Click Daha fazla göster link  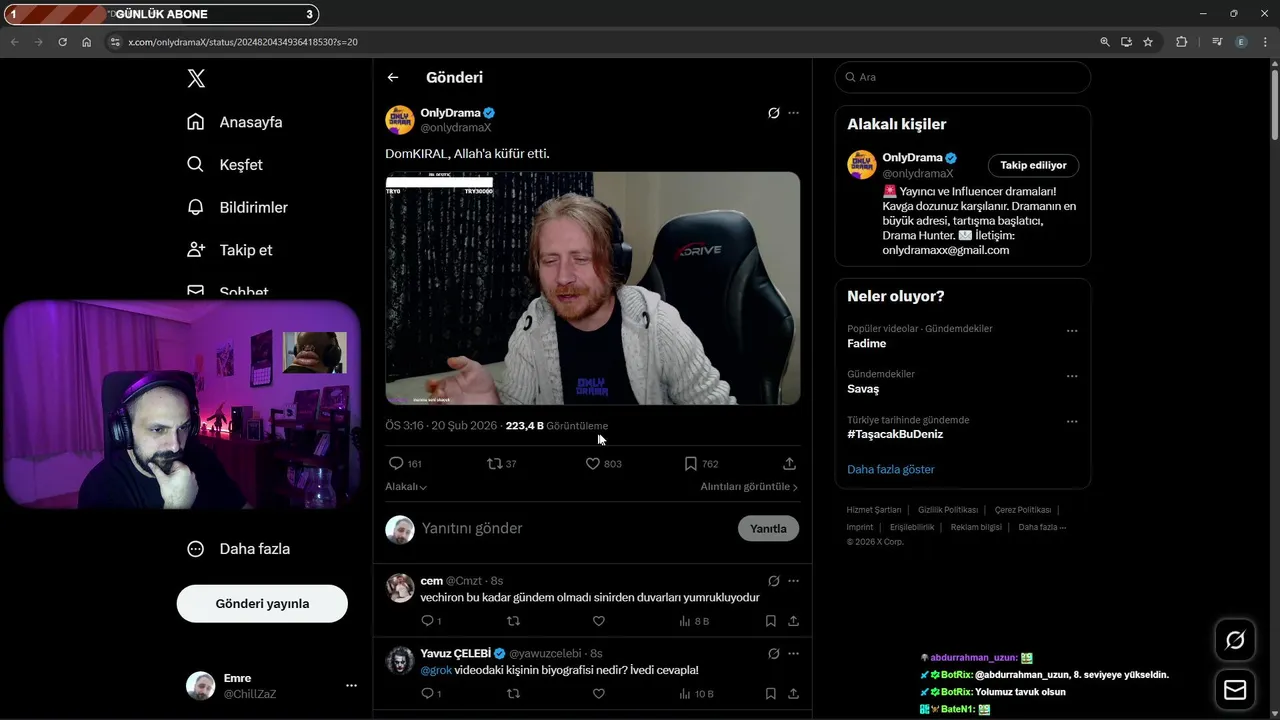coord(891,469)
